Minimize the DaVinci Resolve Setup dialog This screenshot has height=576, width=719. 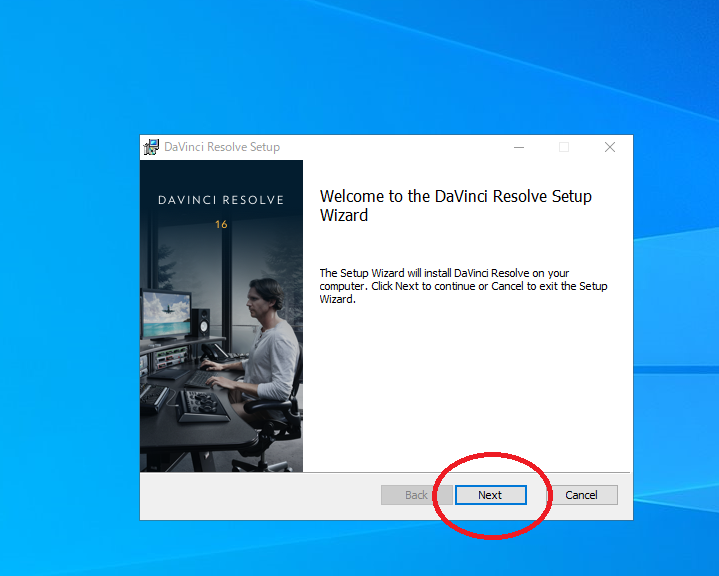(x=519, y=147)
